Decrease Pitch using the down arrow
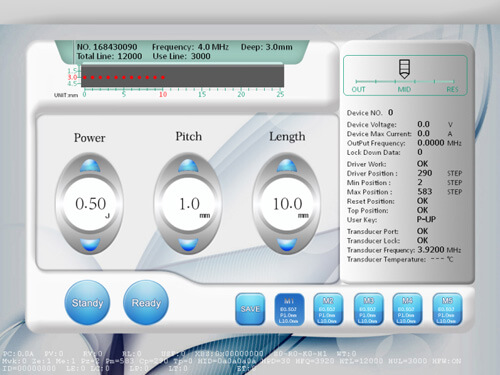Viewport: 500px width, 375px height. 188,244
